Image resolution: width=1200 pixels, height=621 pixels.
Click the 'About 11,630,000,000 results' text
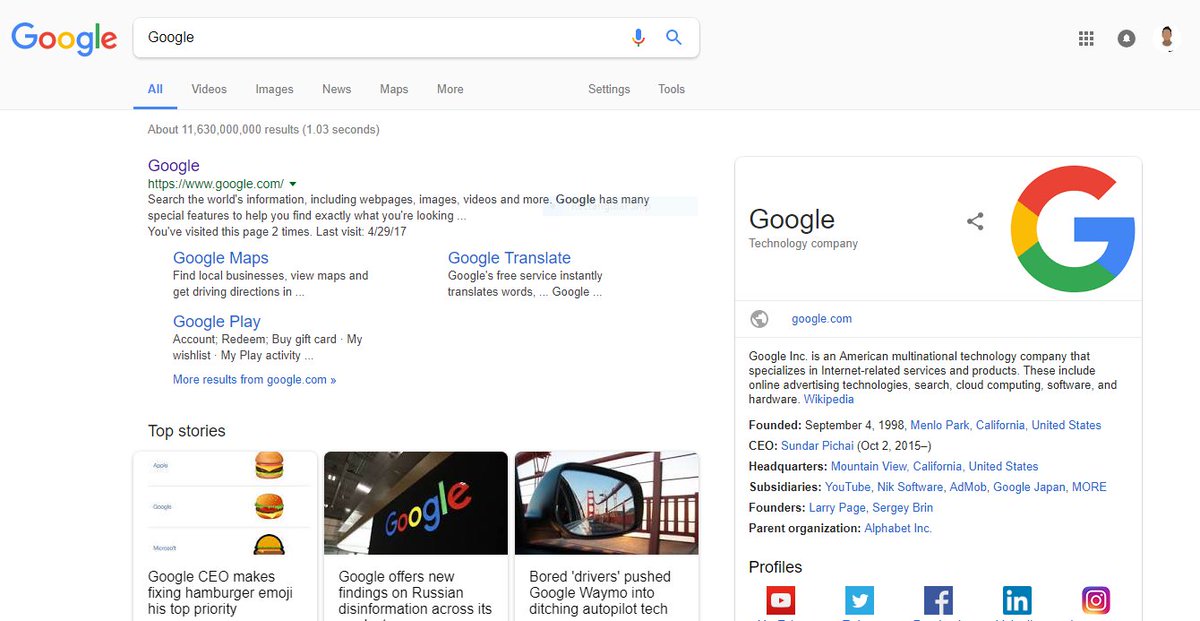click(x=263, y=130)
